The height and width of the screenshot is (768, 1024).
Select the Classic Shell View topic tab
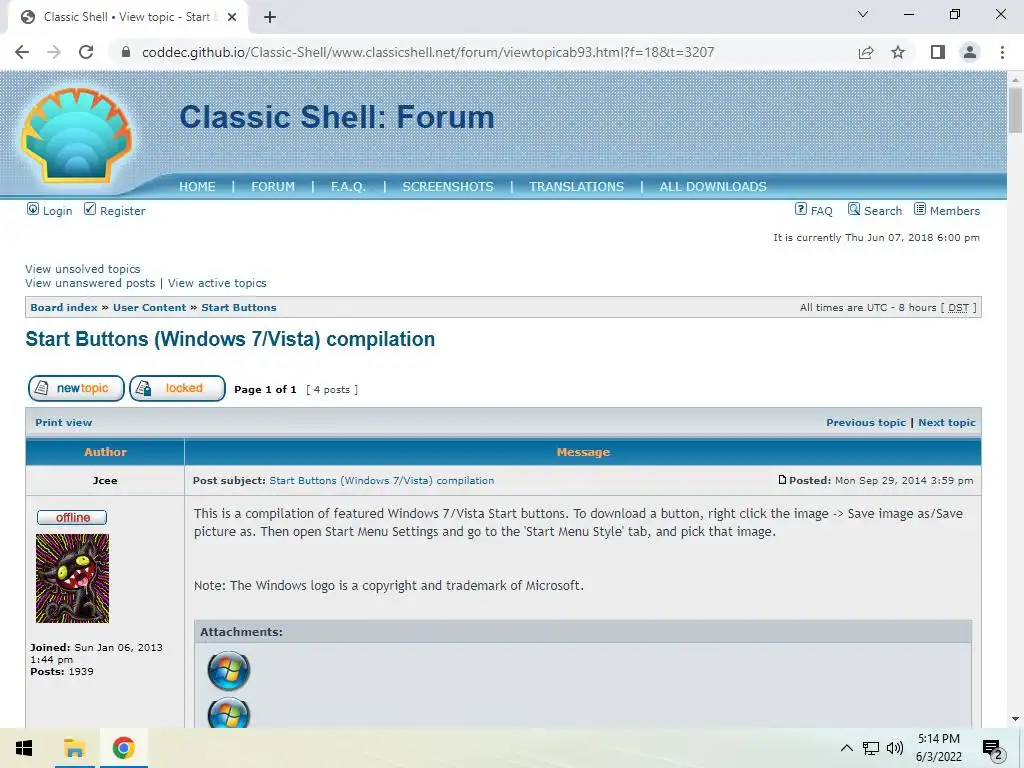(127, 18)
